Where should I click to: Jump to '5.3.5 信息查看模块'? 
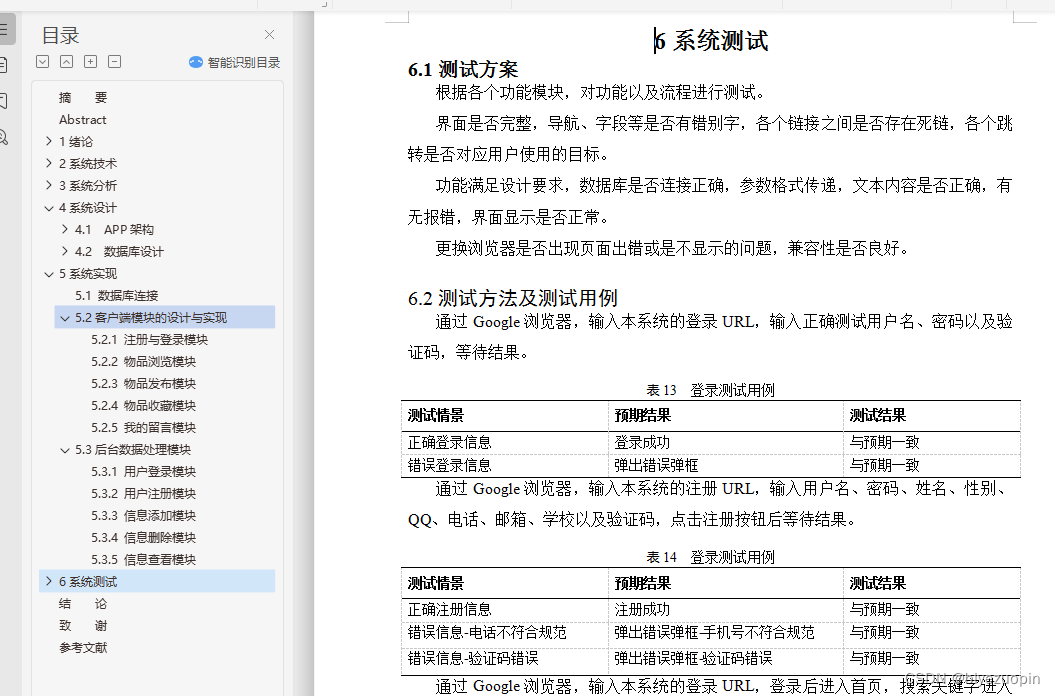coord(143,559)
